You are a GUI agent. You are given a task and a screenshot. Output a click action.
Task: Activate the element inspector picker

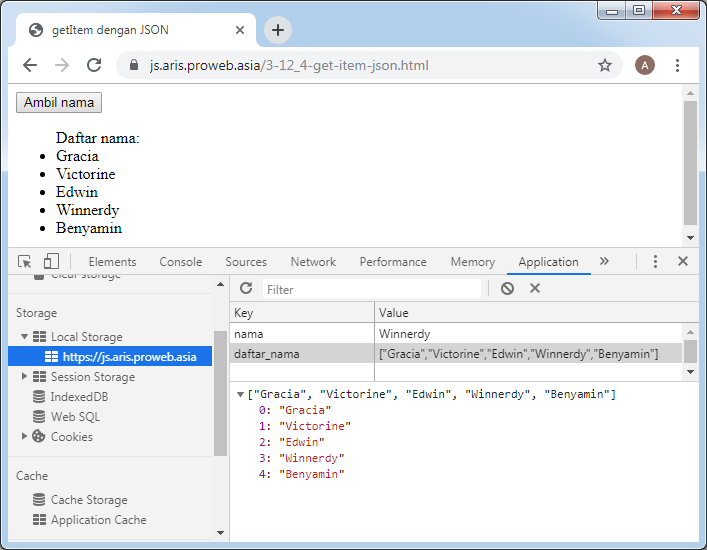click(25, 261)
